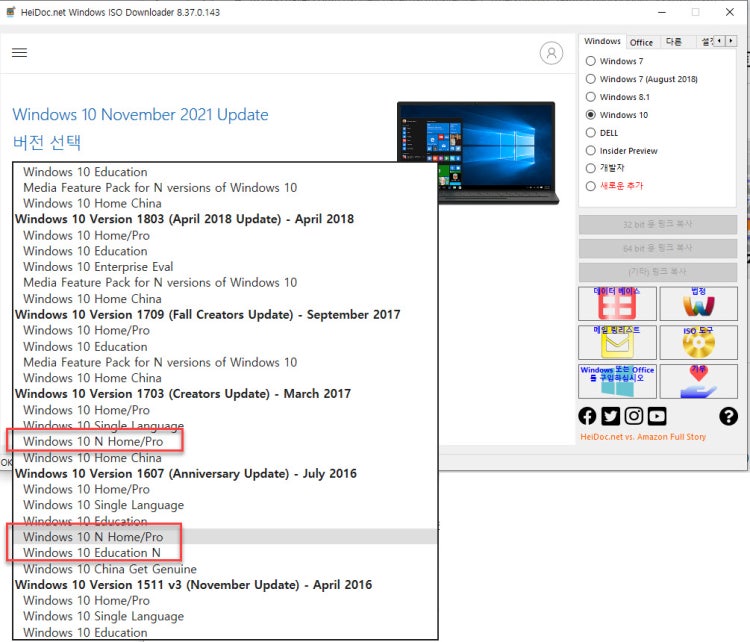Open the Twitter icon
750x642 pixels.
(611, 416)
